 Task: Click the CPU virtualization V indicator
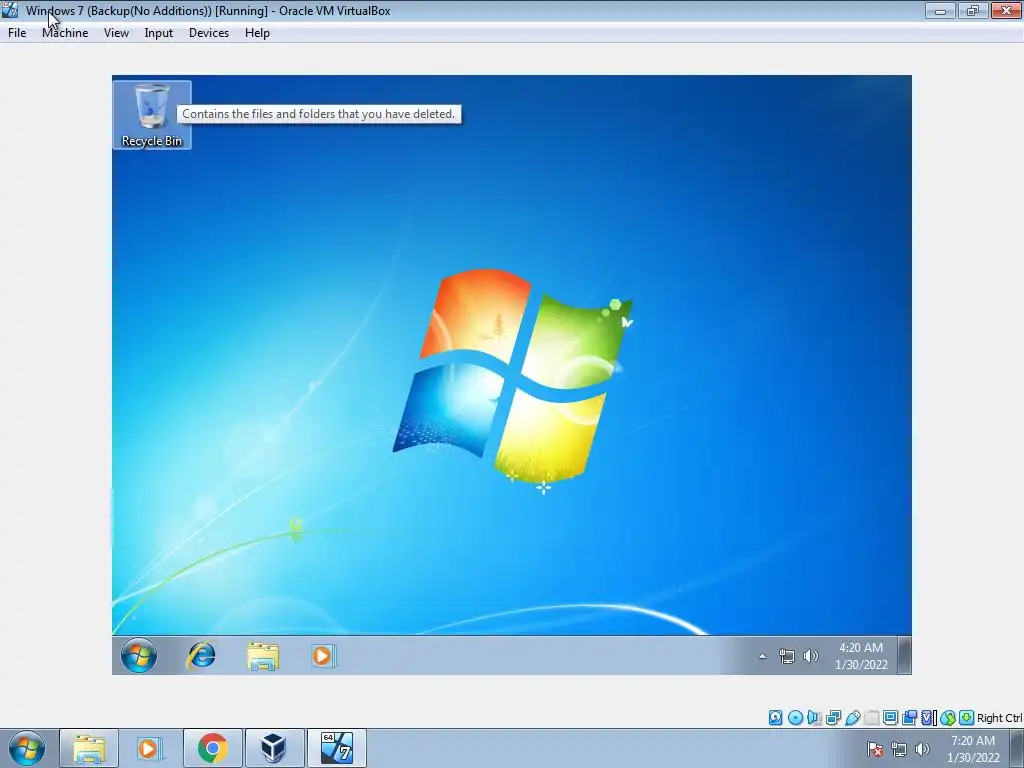(927, 718)
